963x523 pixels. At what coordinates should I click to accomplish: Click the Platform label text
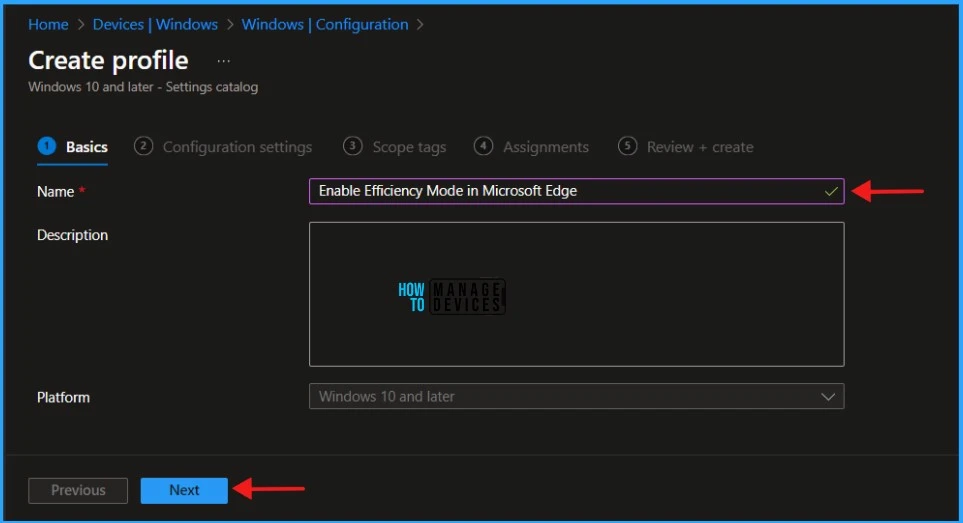63,397
